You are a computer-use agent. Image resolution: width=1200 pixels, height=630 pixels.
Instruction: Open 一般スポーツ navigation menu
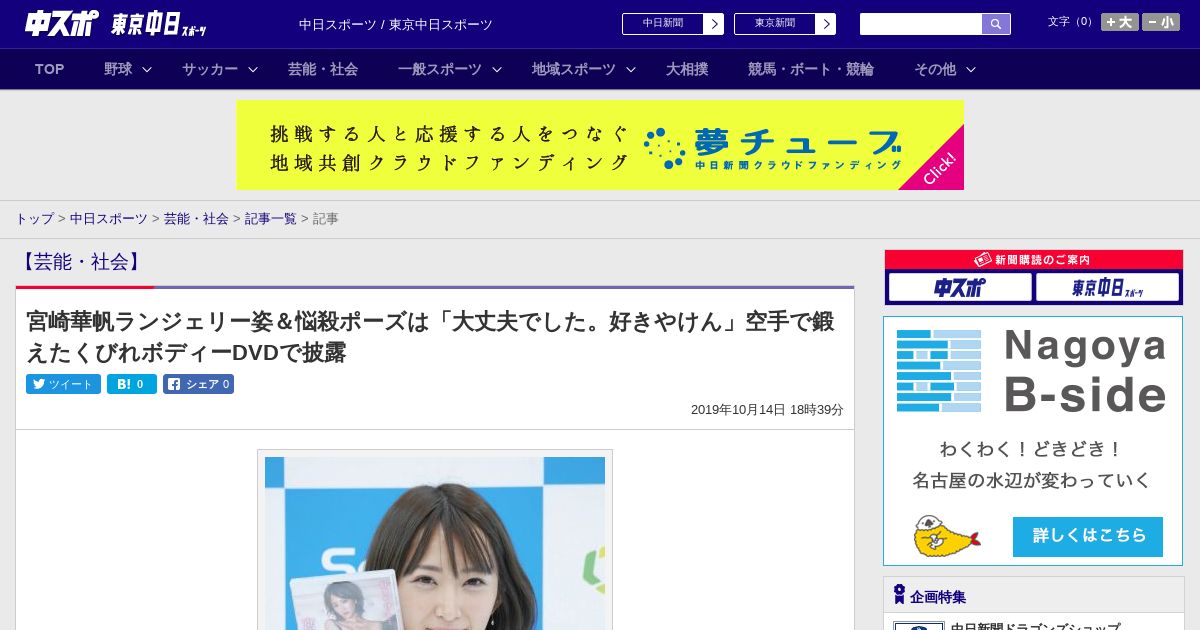[440, 69]
